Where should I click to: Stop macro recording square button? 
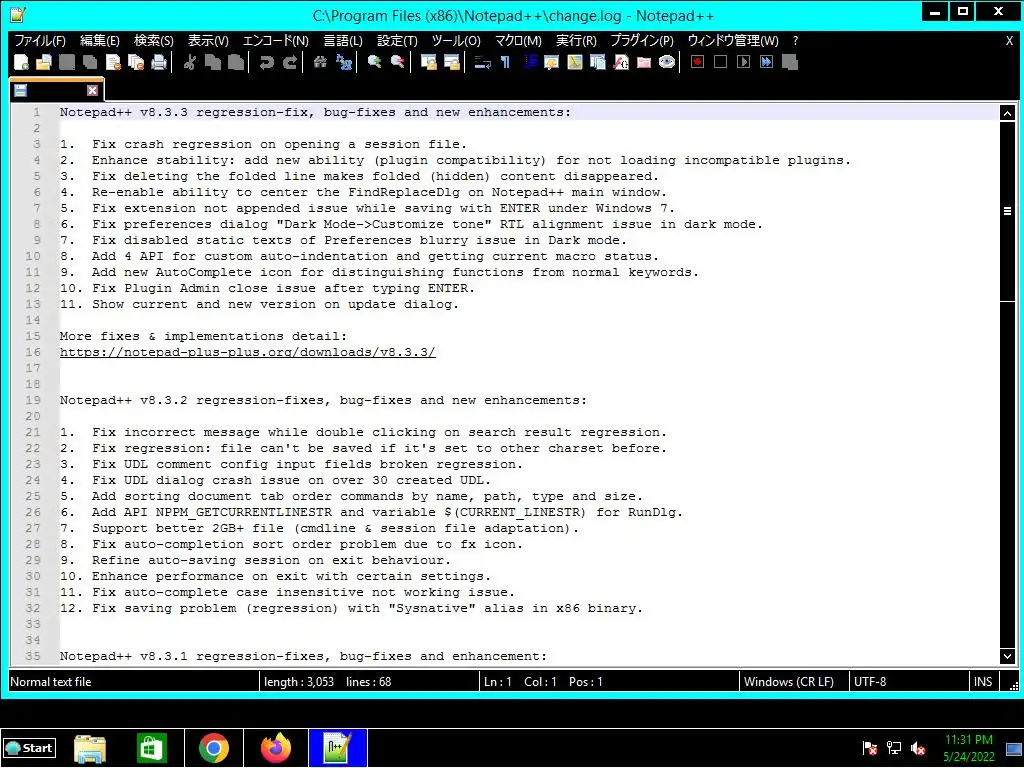tap(720, 62)
